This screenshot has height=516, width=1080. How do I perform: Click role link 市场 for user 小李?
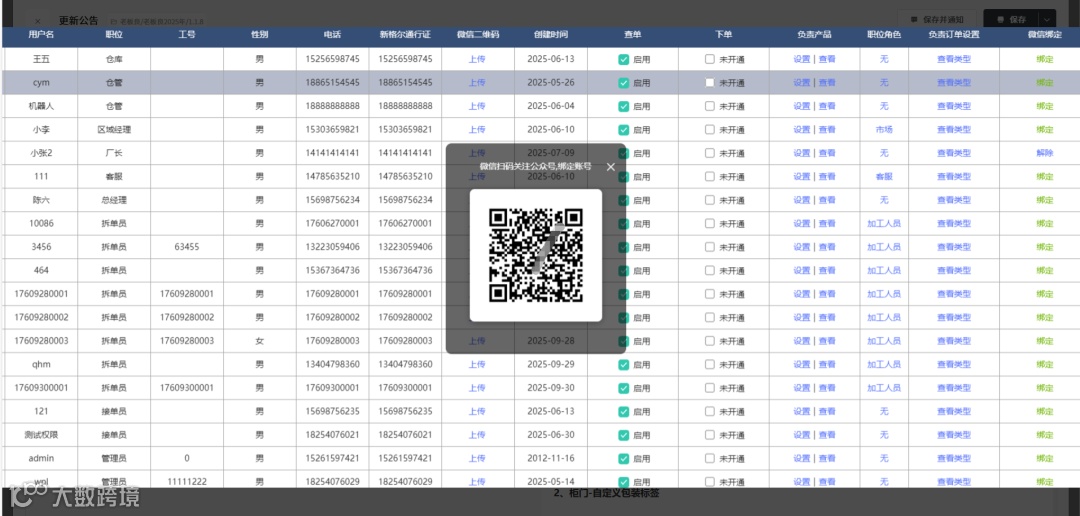pos(884,130)
